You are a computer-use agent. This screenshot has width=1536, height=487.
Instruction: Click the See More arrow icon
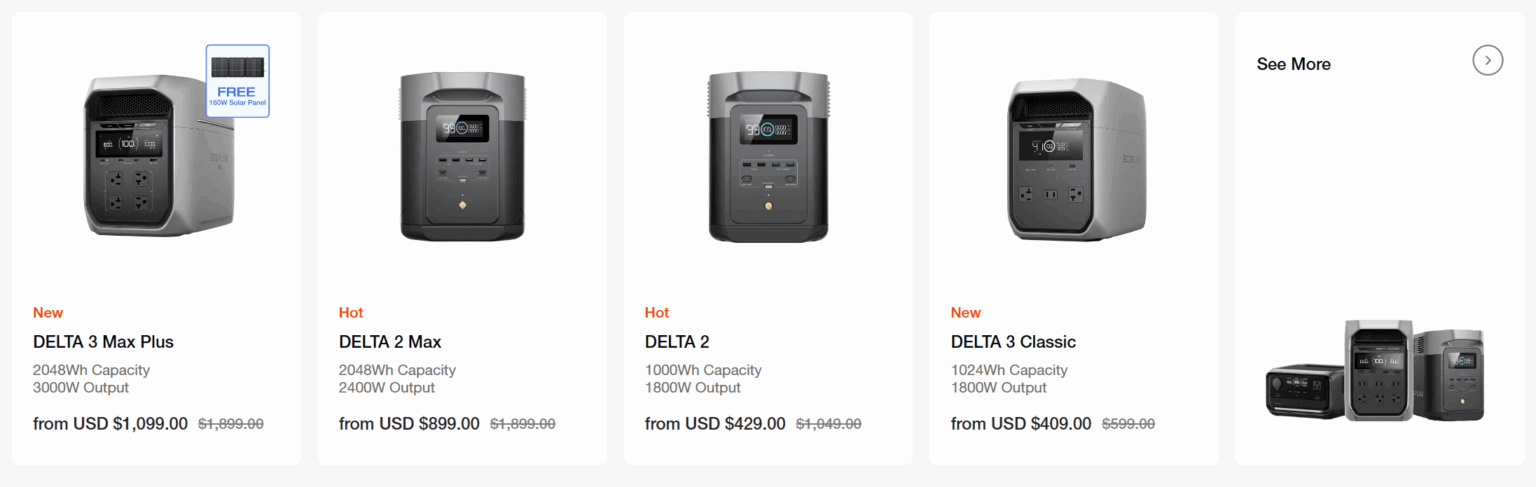point(1487,61)
